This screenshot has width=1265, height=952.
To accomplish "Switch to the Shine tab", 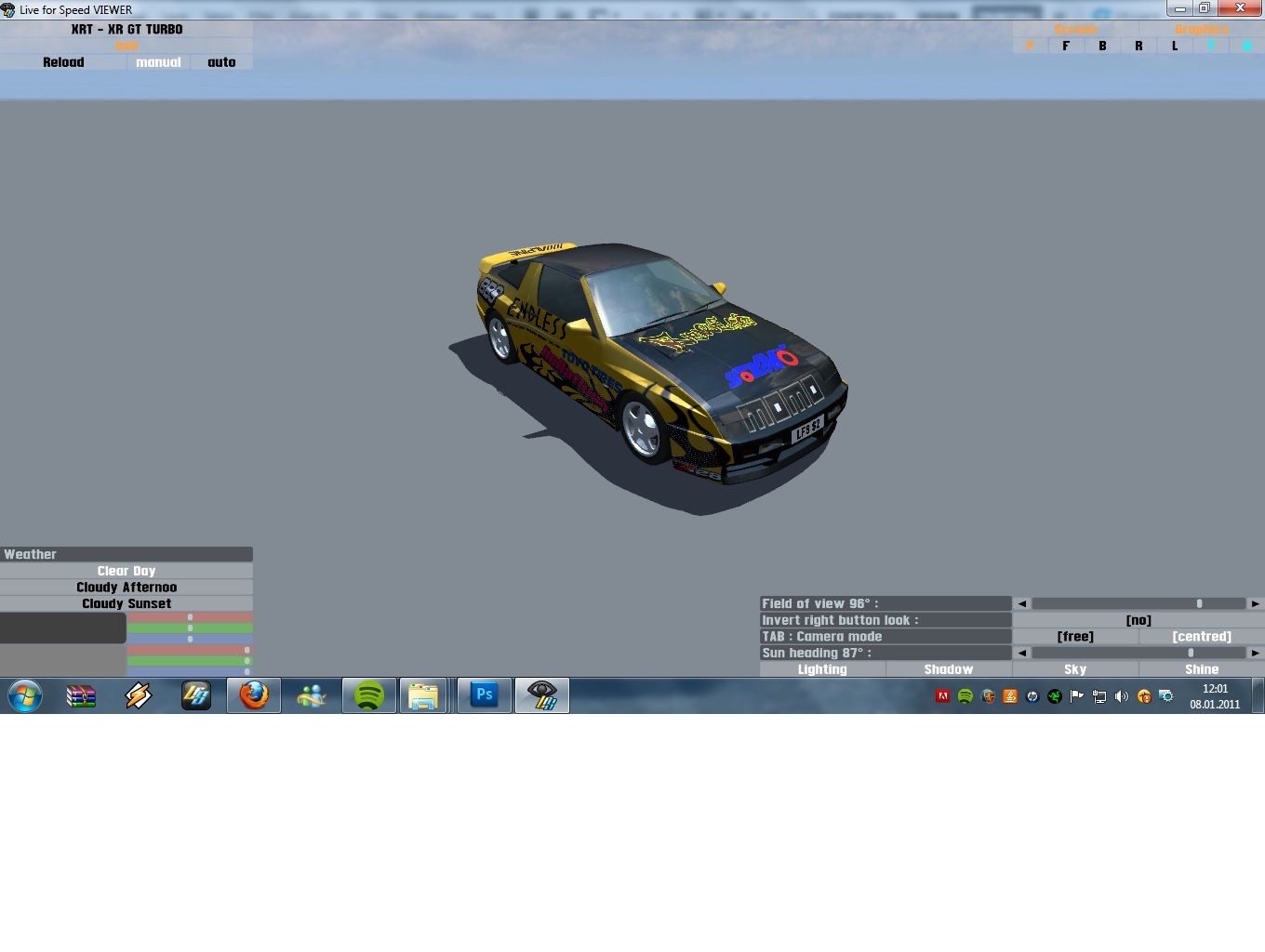I will [x=1202, y=669].
